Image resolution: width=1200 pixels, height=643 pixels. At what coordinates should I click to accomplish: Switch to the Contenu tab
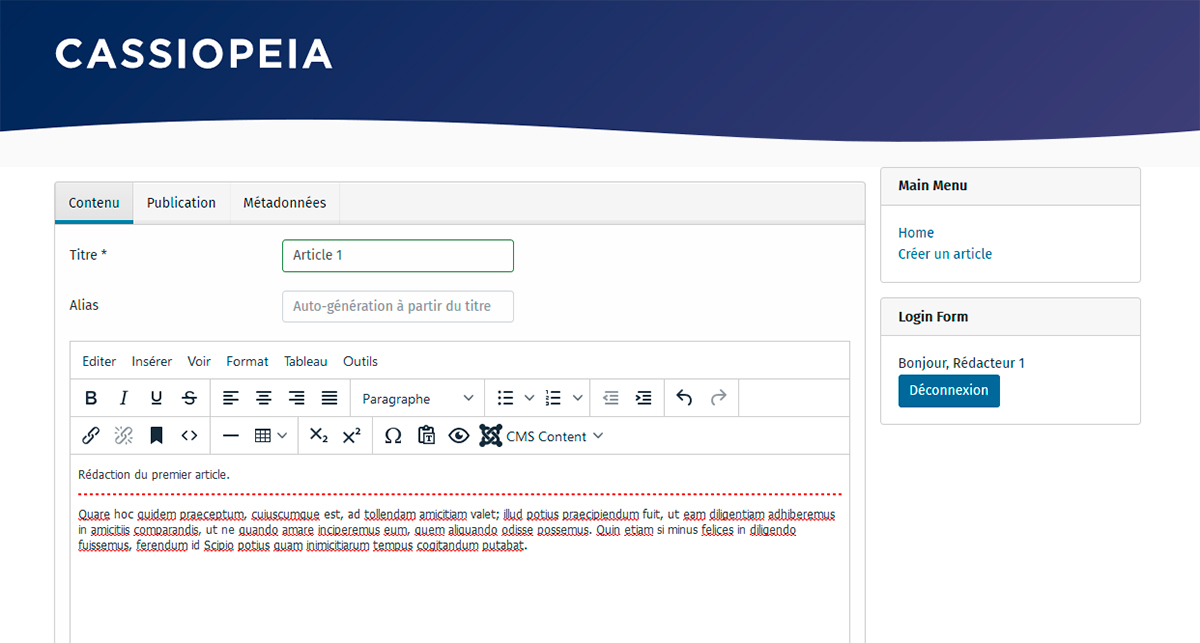point(94,202)
